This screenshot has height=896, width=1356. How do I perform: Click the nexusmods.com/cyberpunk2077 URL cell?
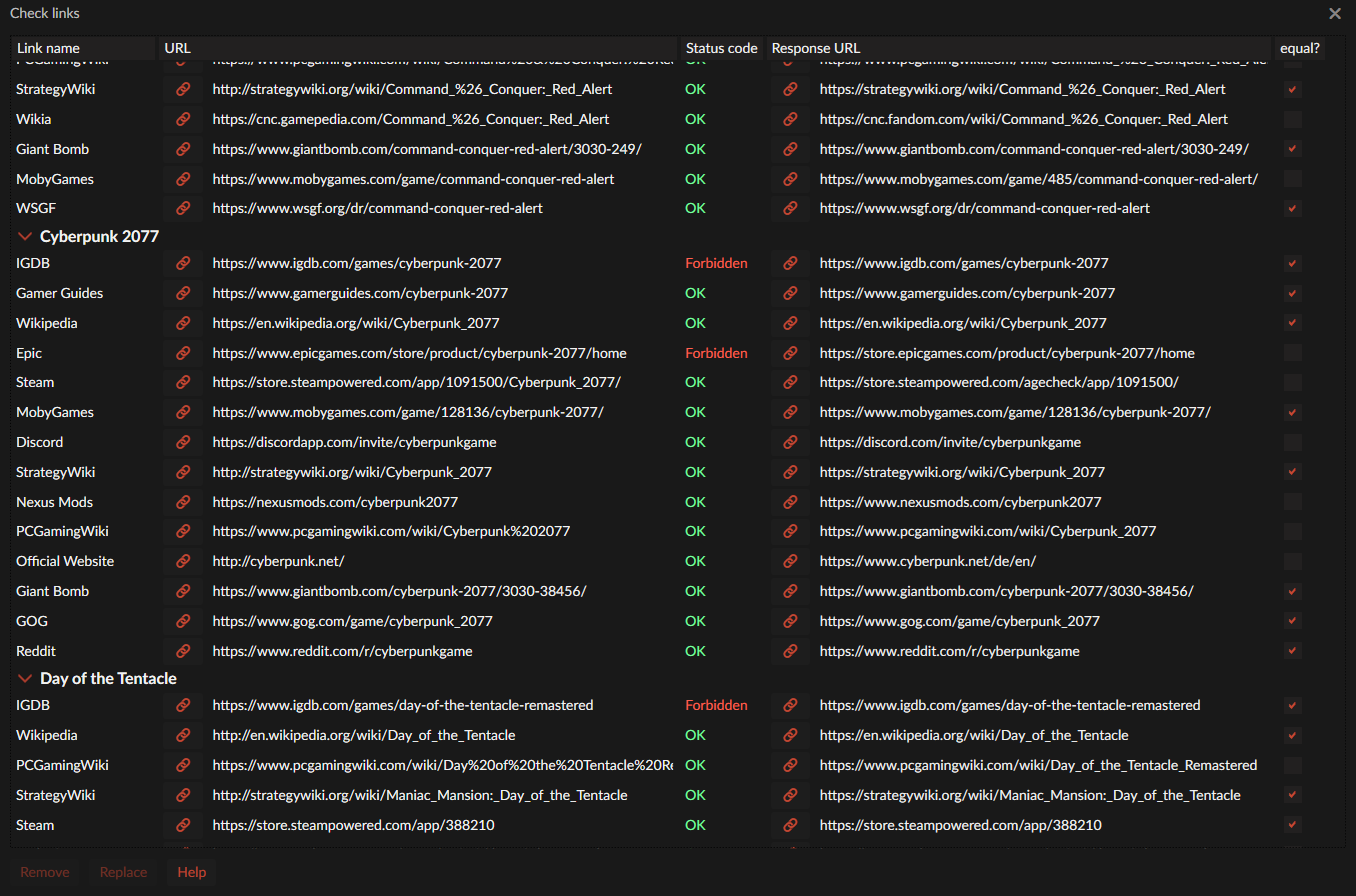pos(335,502)
